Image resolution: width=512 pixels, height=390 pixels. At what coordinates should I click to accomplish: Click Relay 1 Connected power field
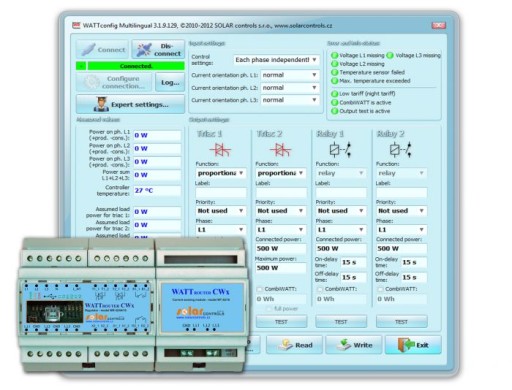(341, 249)
